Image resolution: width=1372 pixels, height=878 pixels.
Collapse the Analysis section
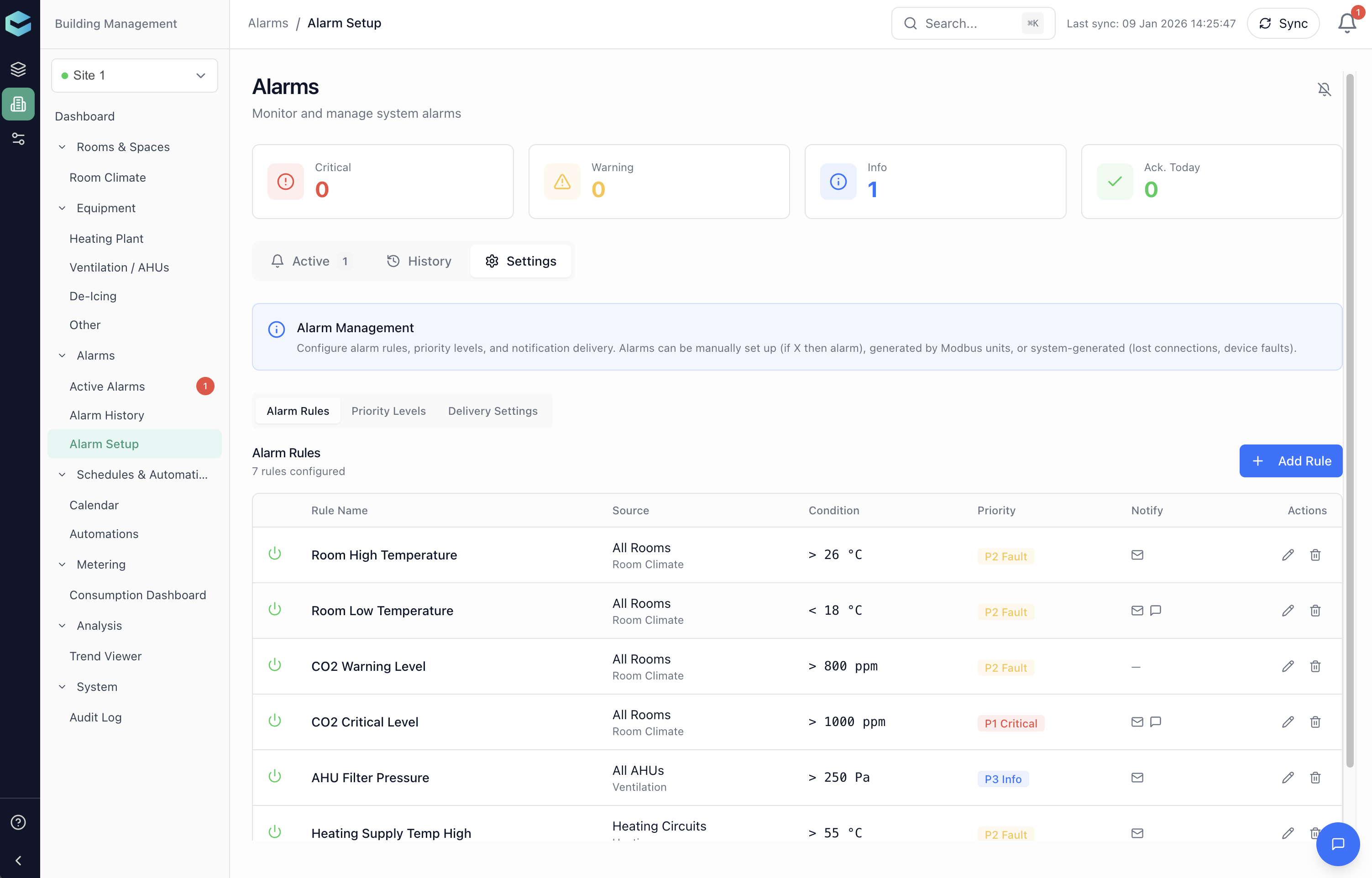(62, 626)
